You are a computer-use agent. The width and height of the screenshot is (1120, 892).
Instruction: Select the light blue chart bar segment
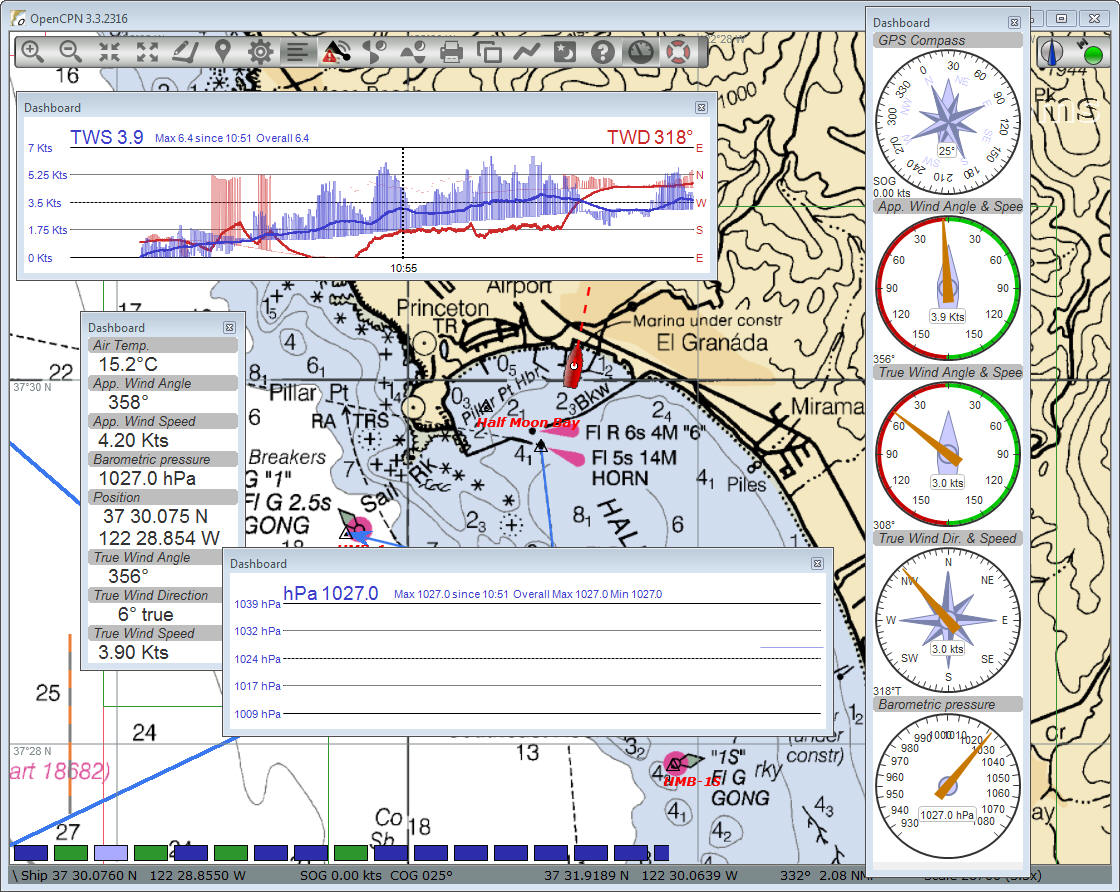[x=110, y=853]
